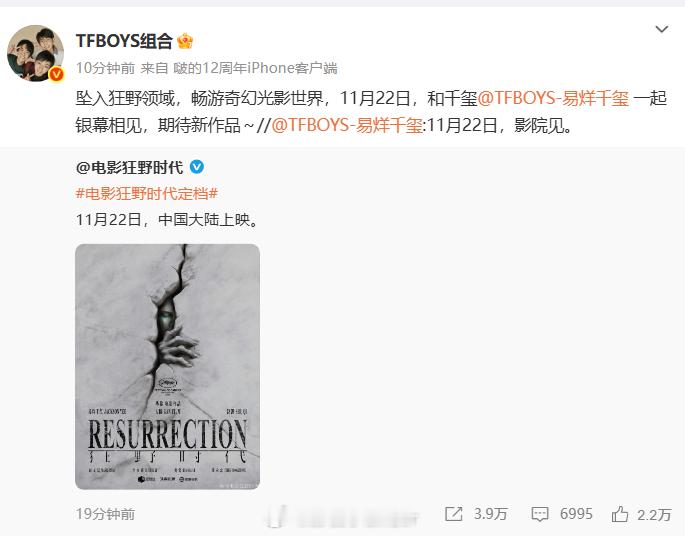The image size is (685, 536).
Task: View the 6995 comments count
Action: 576,514
